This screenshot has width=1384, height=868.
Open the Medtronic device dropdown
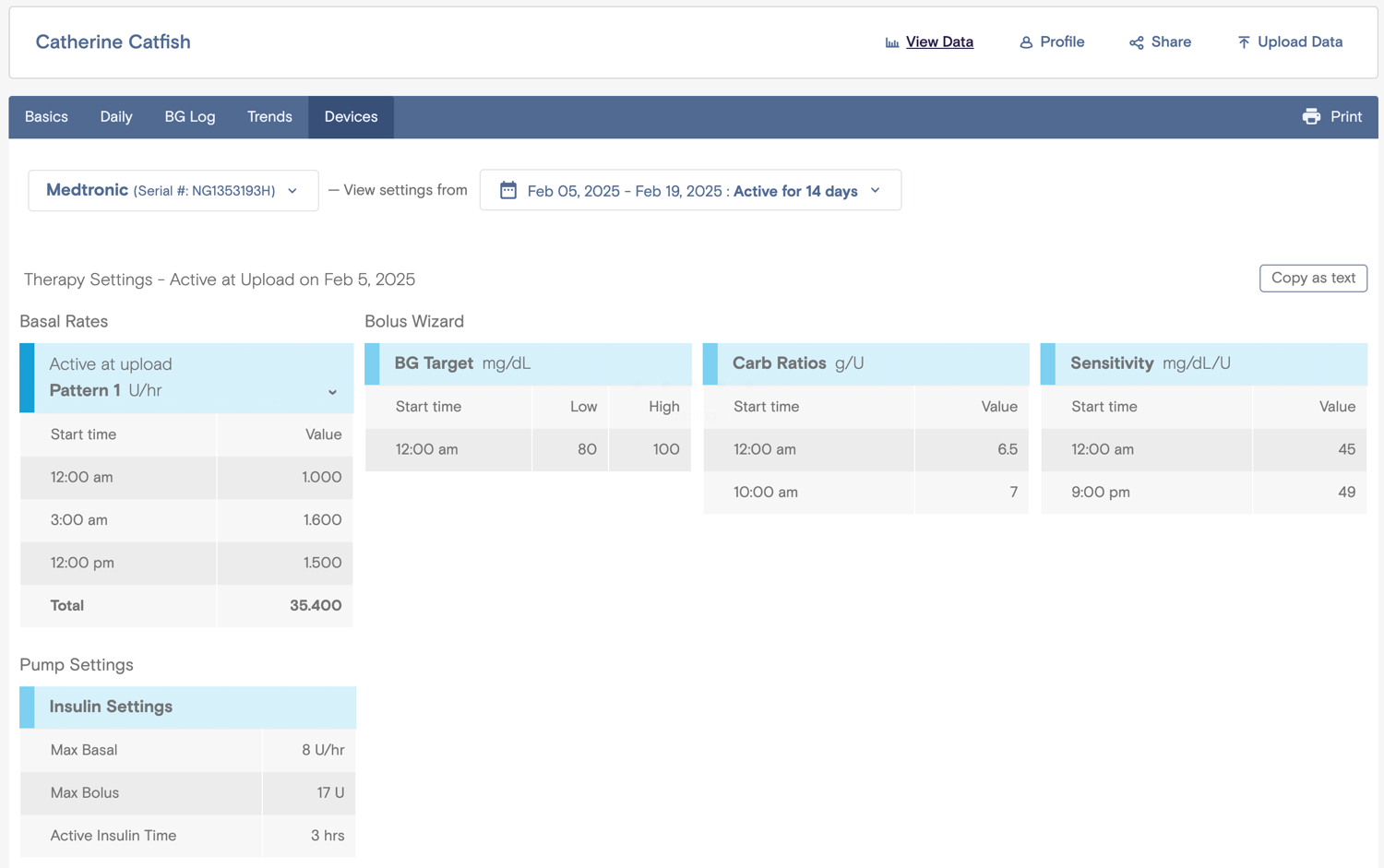[173, 190]
